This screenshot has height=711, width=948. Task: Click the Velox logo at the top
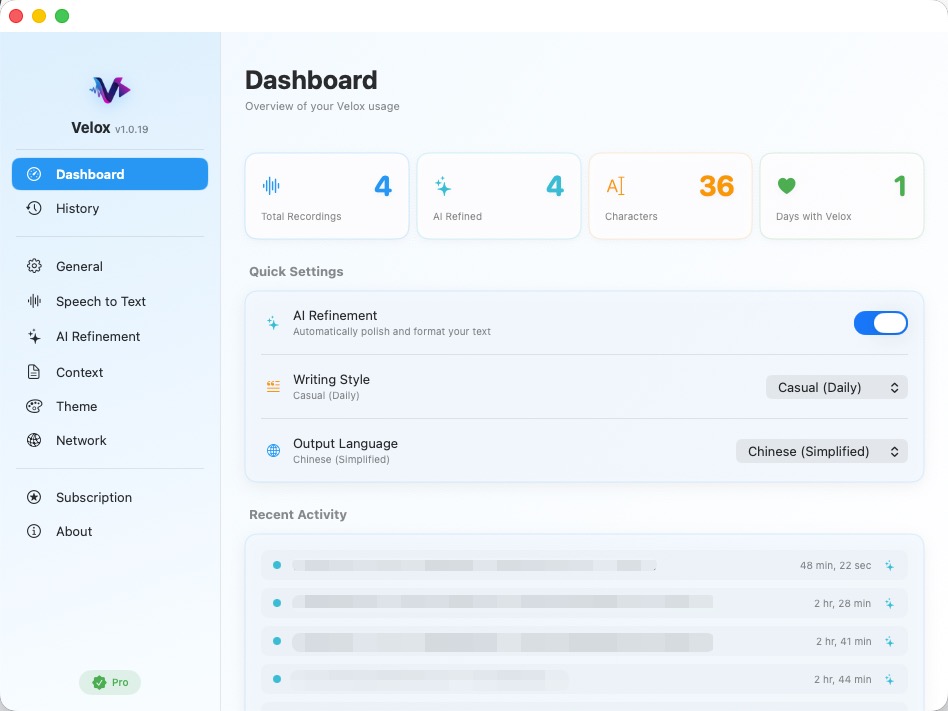[x=110, y=90]
